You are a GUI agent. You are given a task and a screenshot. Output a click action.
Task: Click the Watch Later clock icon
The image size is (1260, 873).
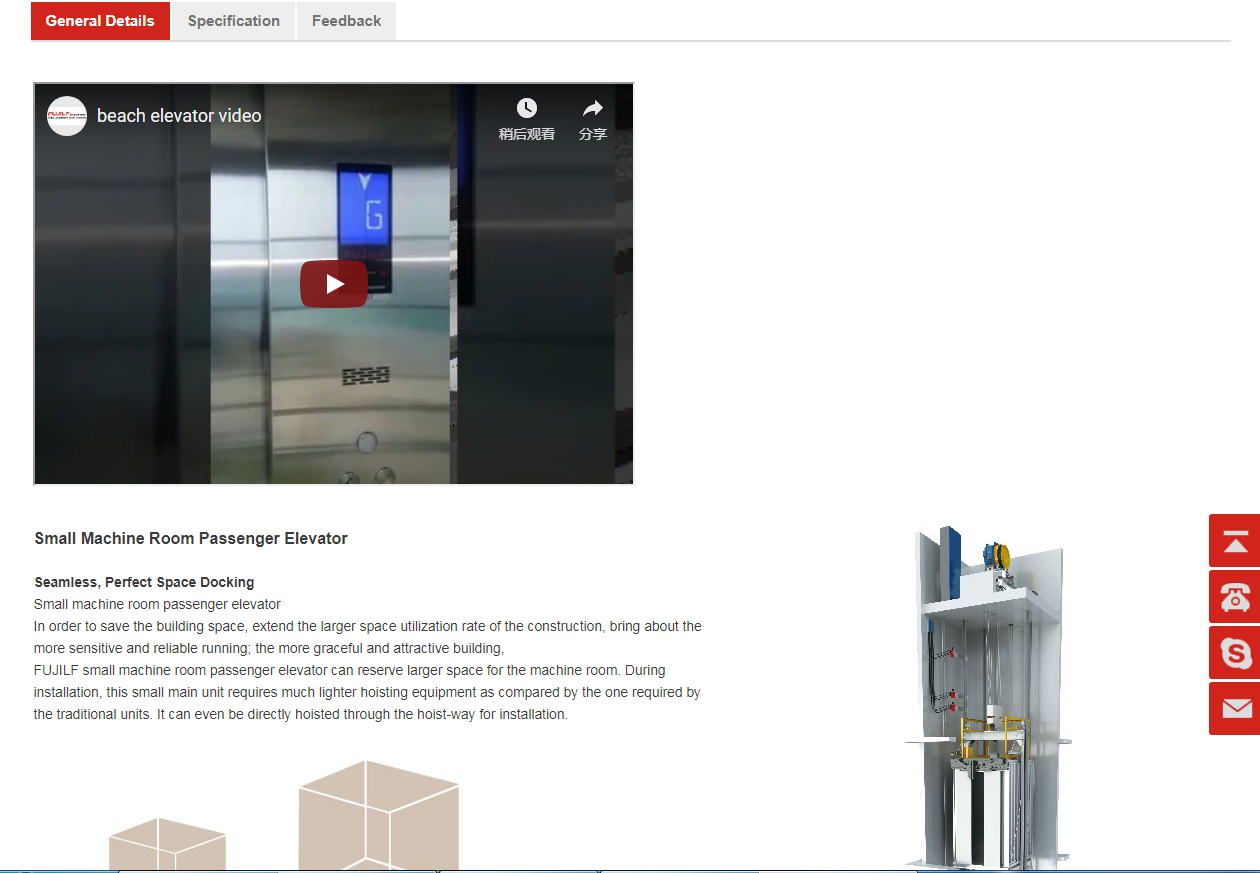click(x=526, y=109)
